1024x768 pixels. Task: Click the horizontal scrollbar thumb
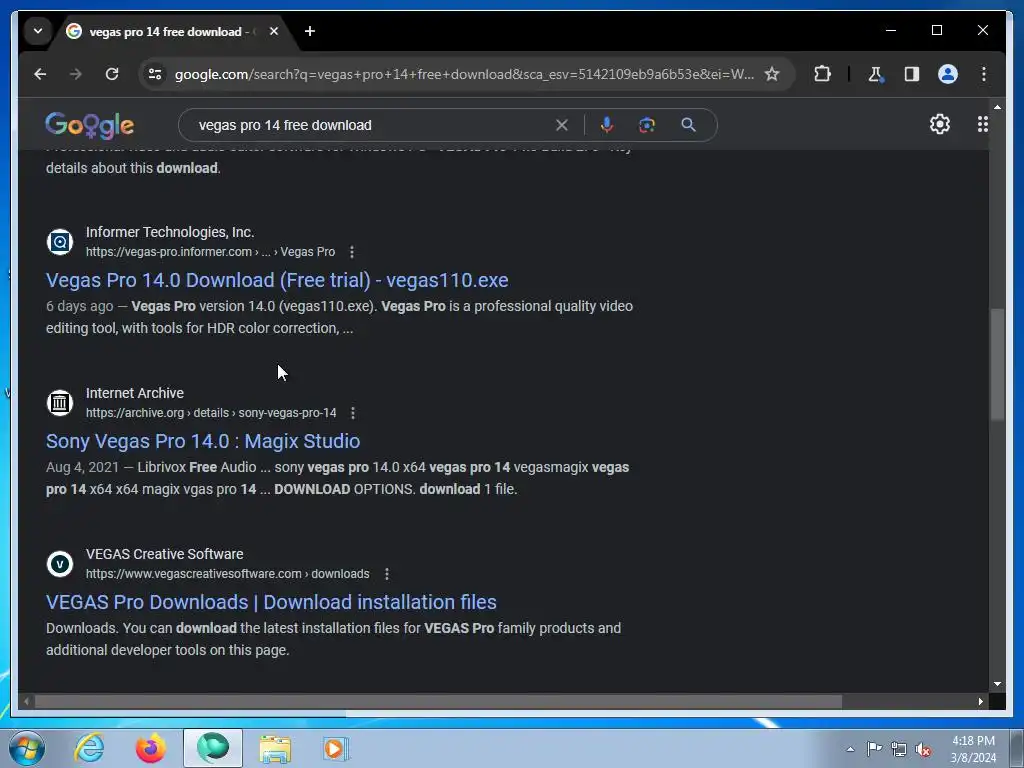pyautogui.click(x=438, y=701)
